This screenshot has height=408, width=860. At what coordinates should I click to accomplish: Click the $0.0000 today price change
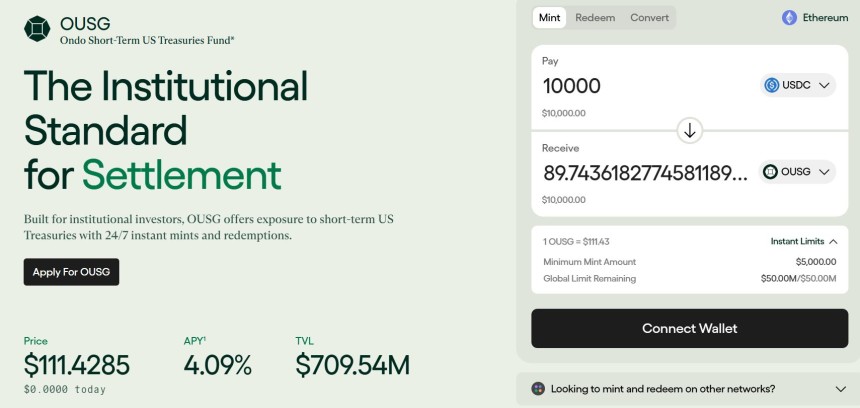(x=65, y=389)
